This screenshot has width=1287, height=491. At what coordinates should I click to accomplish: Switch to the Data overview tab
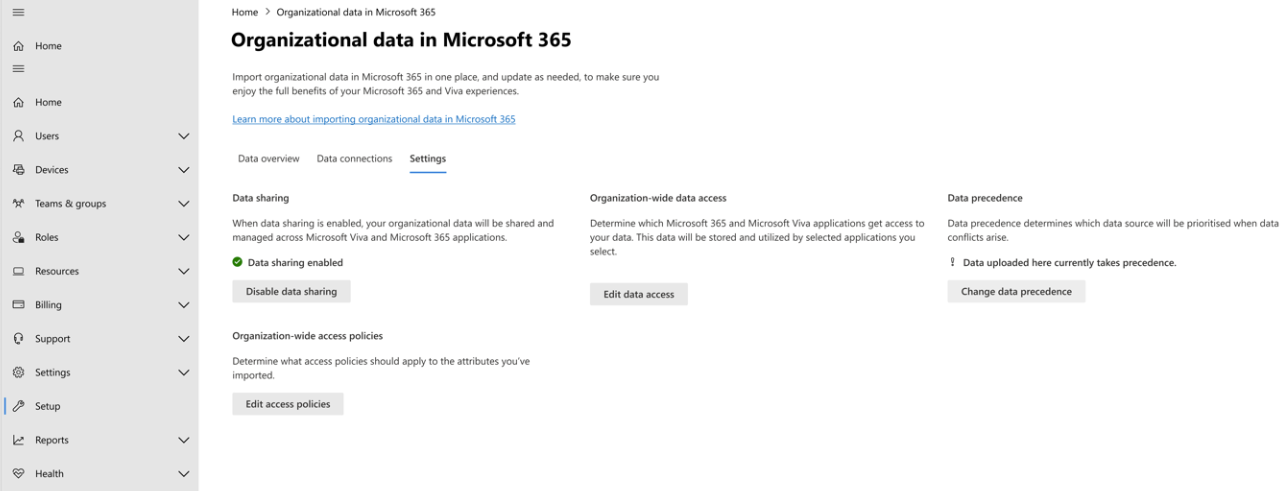click(x=268, y=159)
